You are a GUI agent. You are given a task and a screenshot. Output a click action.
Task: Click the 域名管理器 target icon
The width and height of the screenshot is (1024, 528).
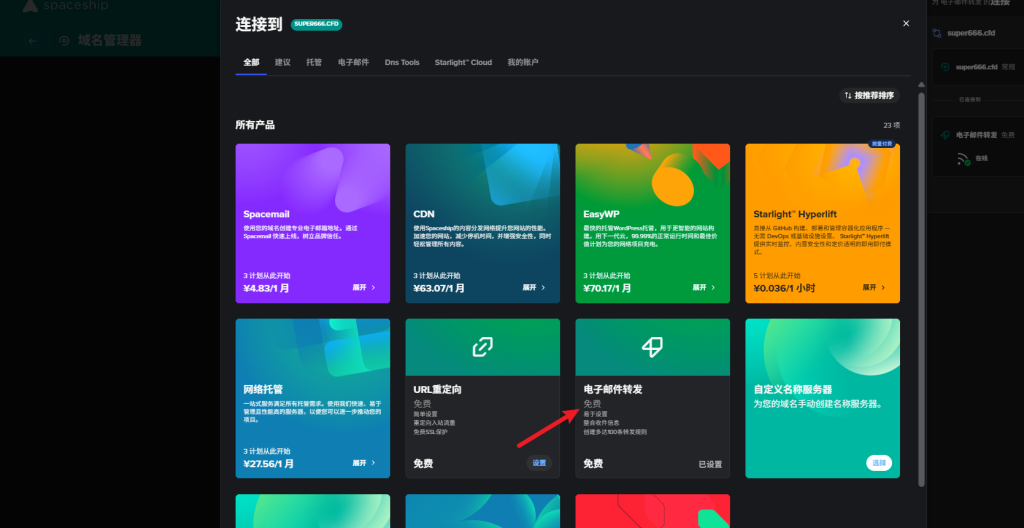[64, 41]
